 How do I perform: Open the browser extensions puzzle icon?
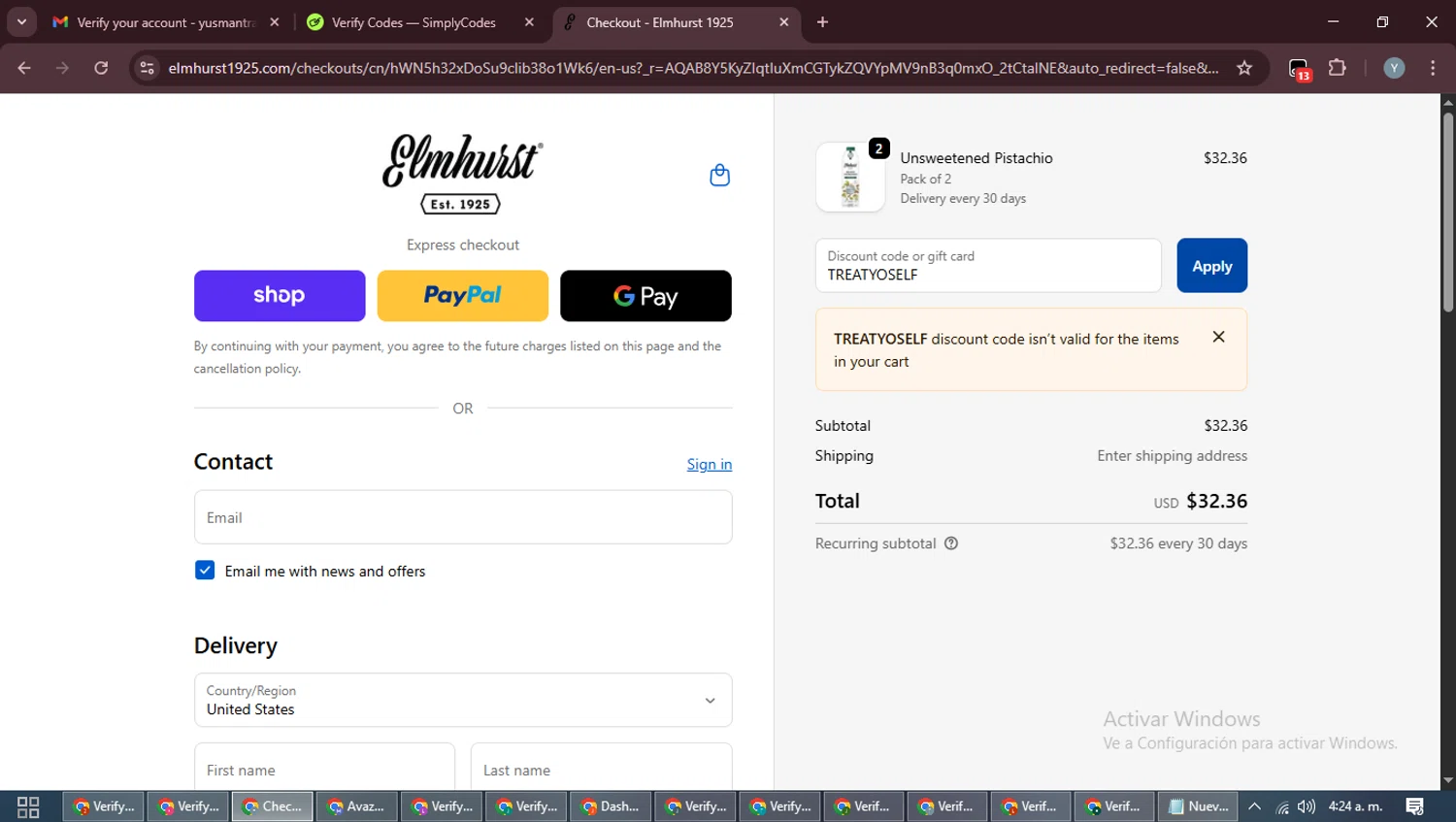[1338, 68]
